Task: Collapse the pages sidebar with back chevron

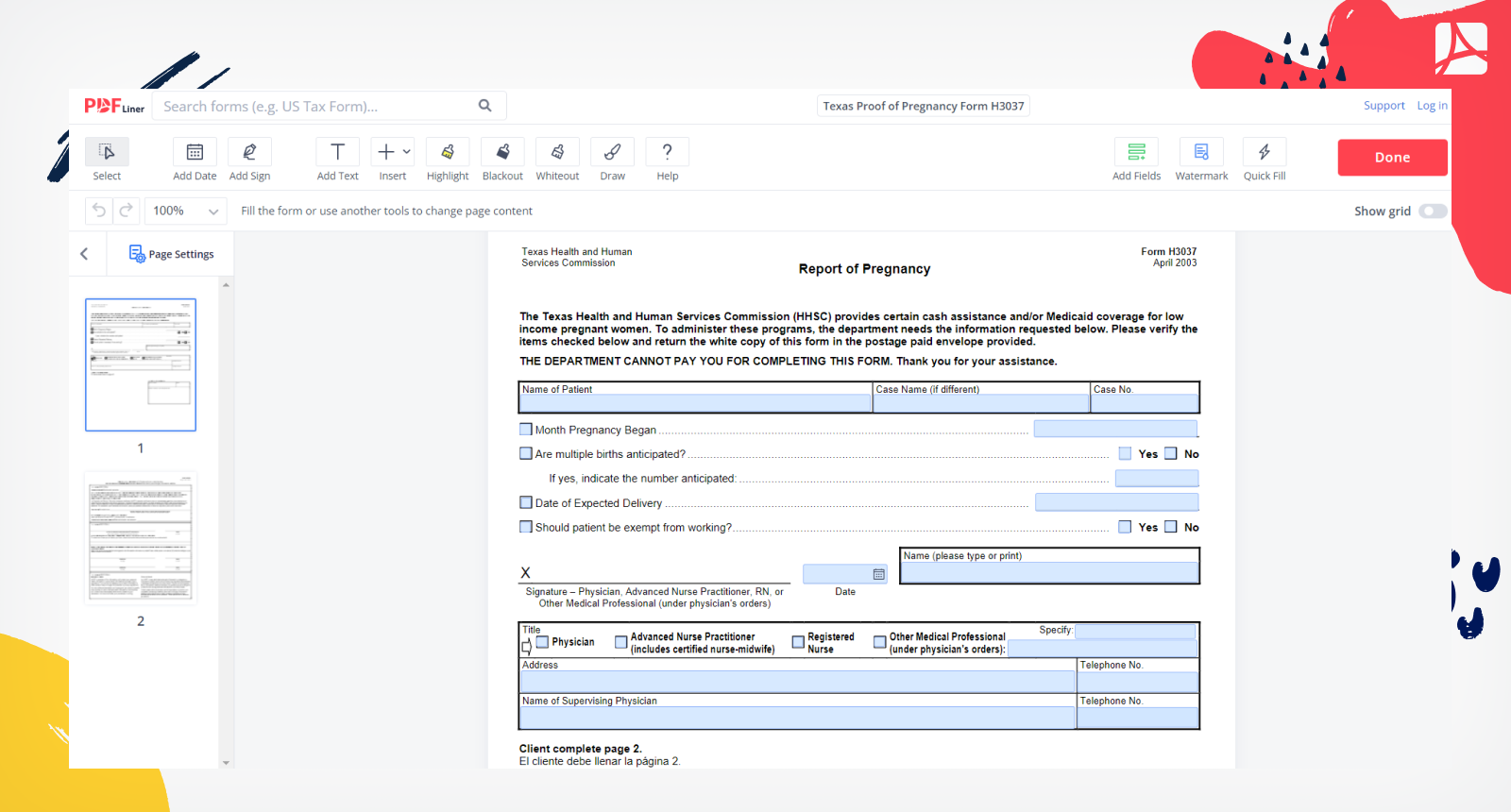Action: (84, 254)
